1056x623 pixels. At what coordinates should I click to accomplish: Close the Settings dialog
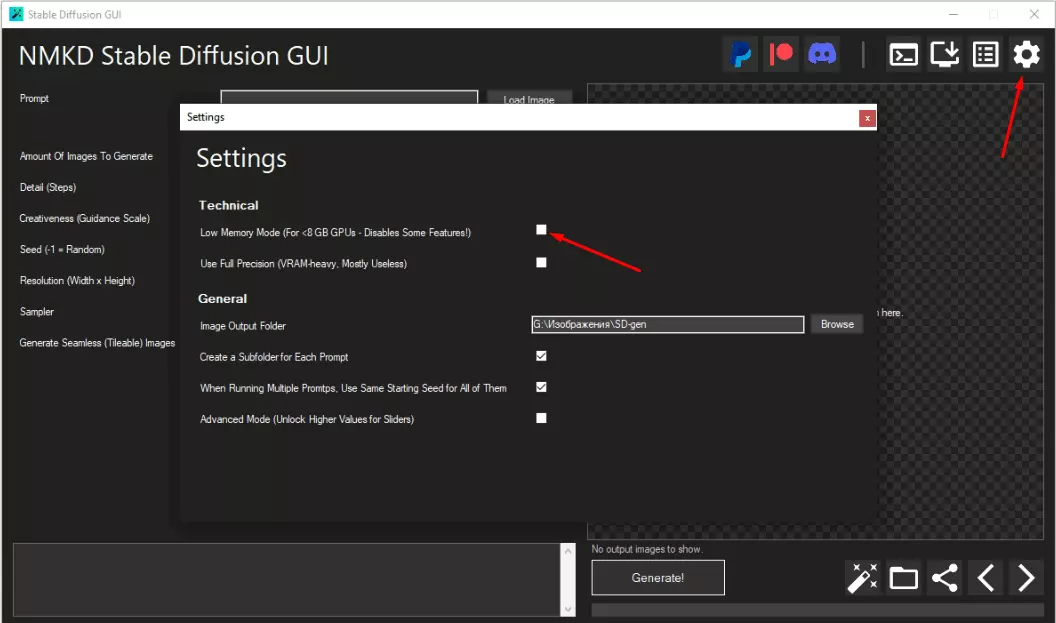point(867,119)
